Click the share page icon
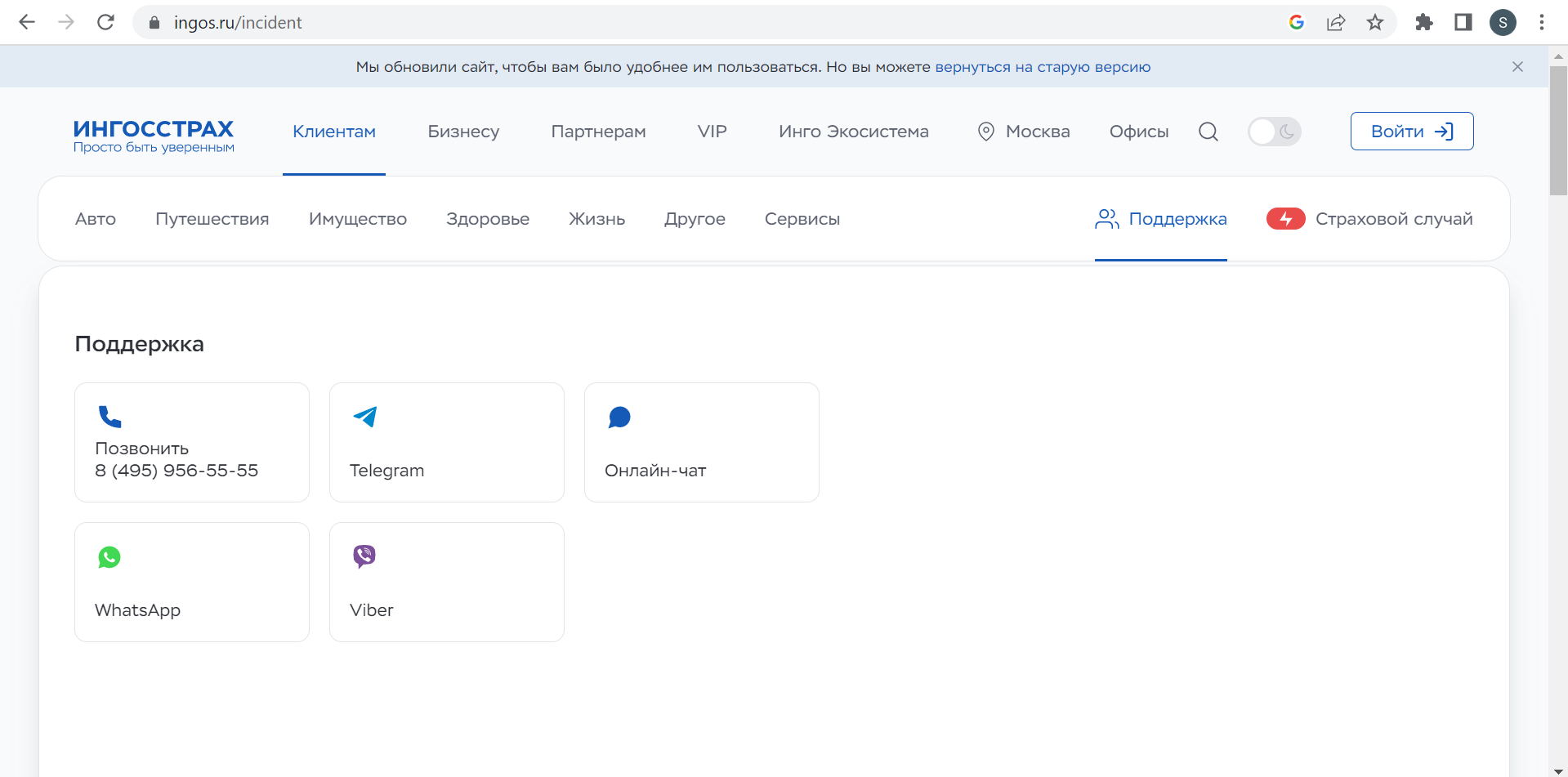Screen dimensions: 1568x777 [x=1336, y=22]
